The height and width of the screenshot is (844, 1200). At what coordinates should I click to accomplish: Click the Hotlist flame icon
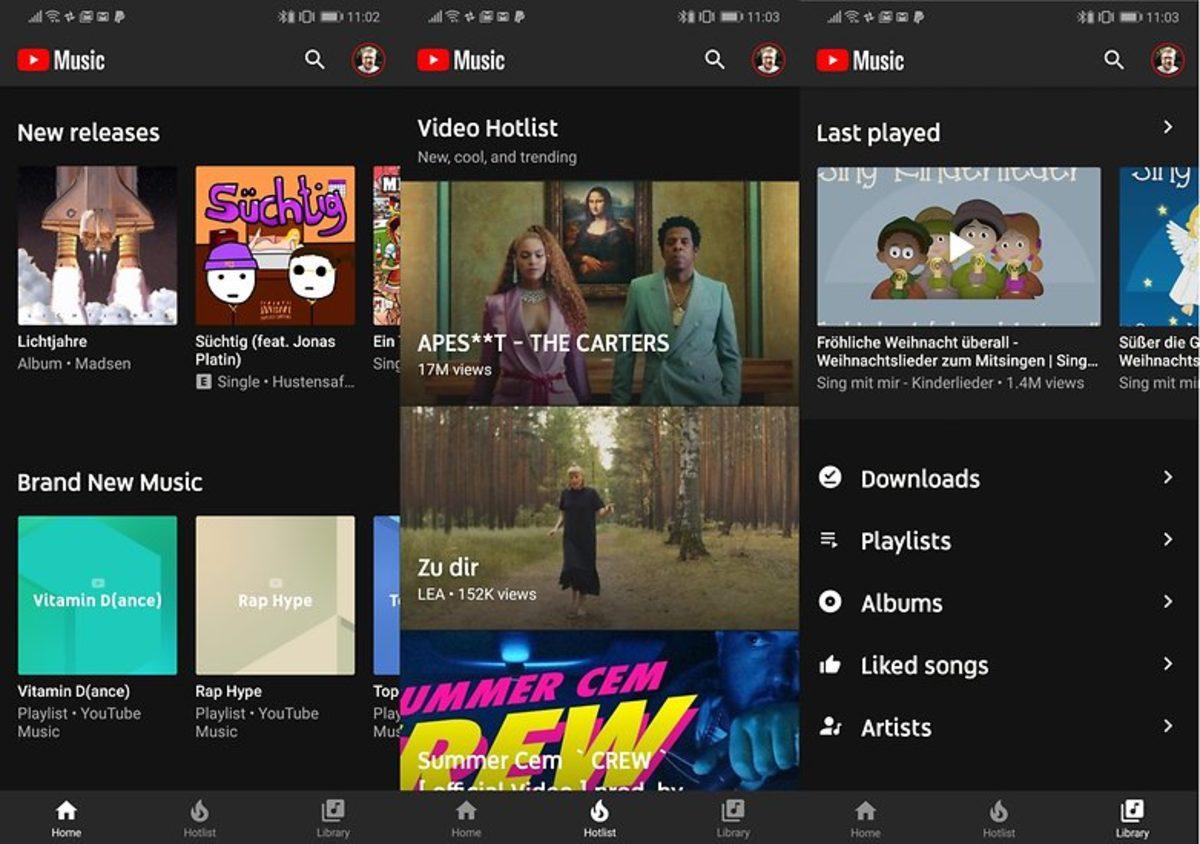(599, 810)
